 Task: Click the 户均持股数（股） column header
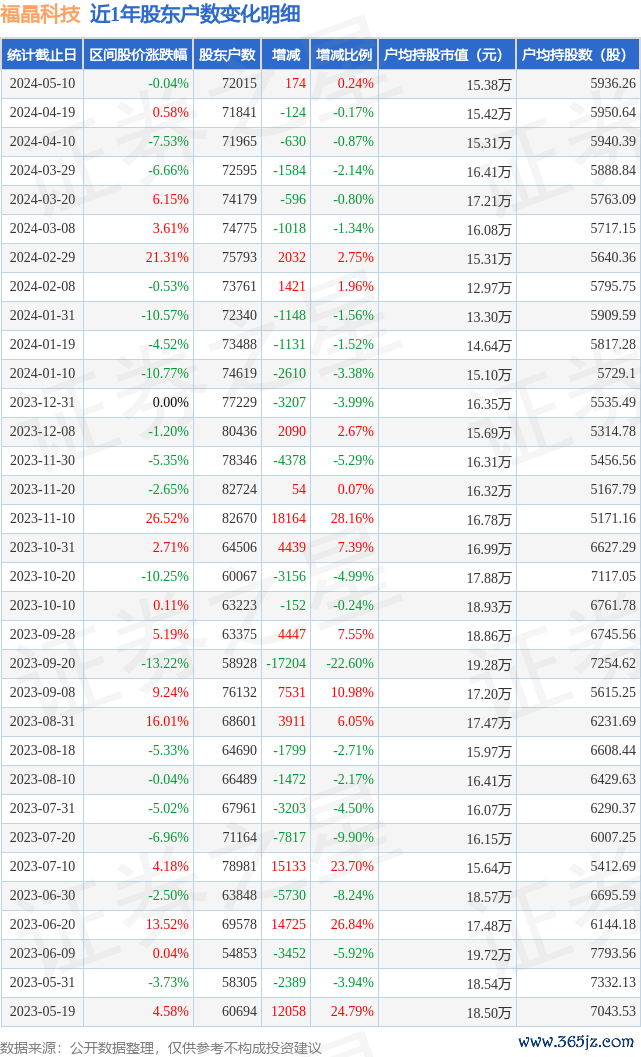(x=580, y=55)
